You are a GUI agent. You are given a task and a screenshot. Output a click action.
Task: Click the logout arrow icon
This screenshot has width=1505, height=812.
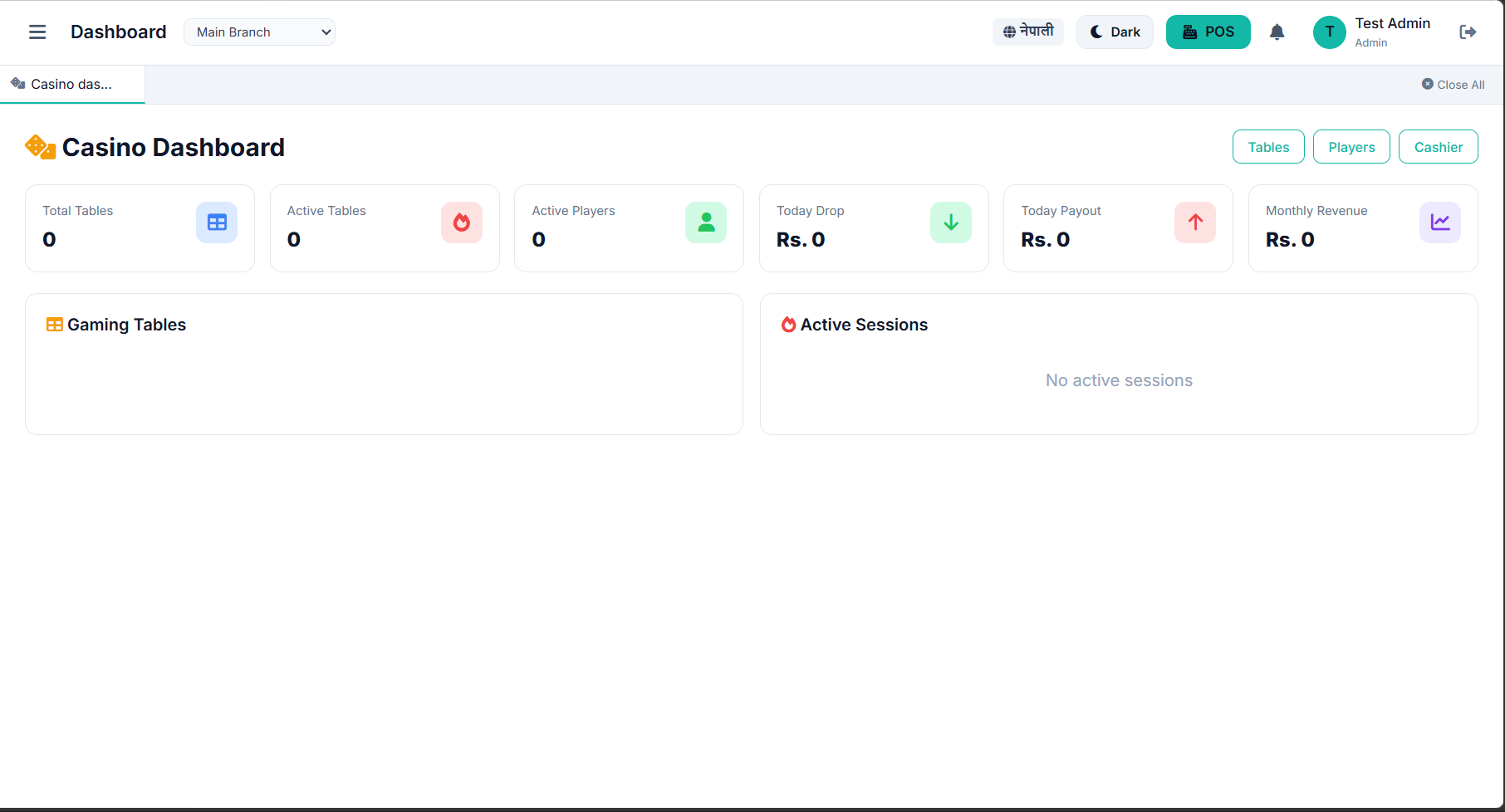(x=1468, y=32)
